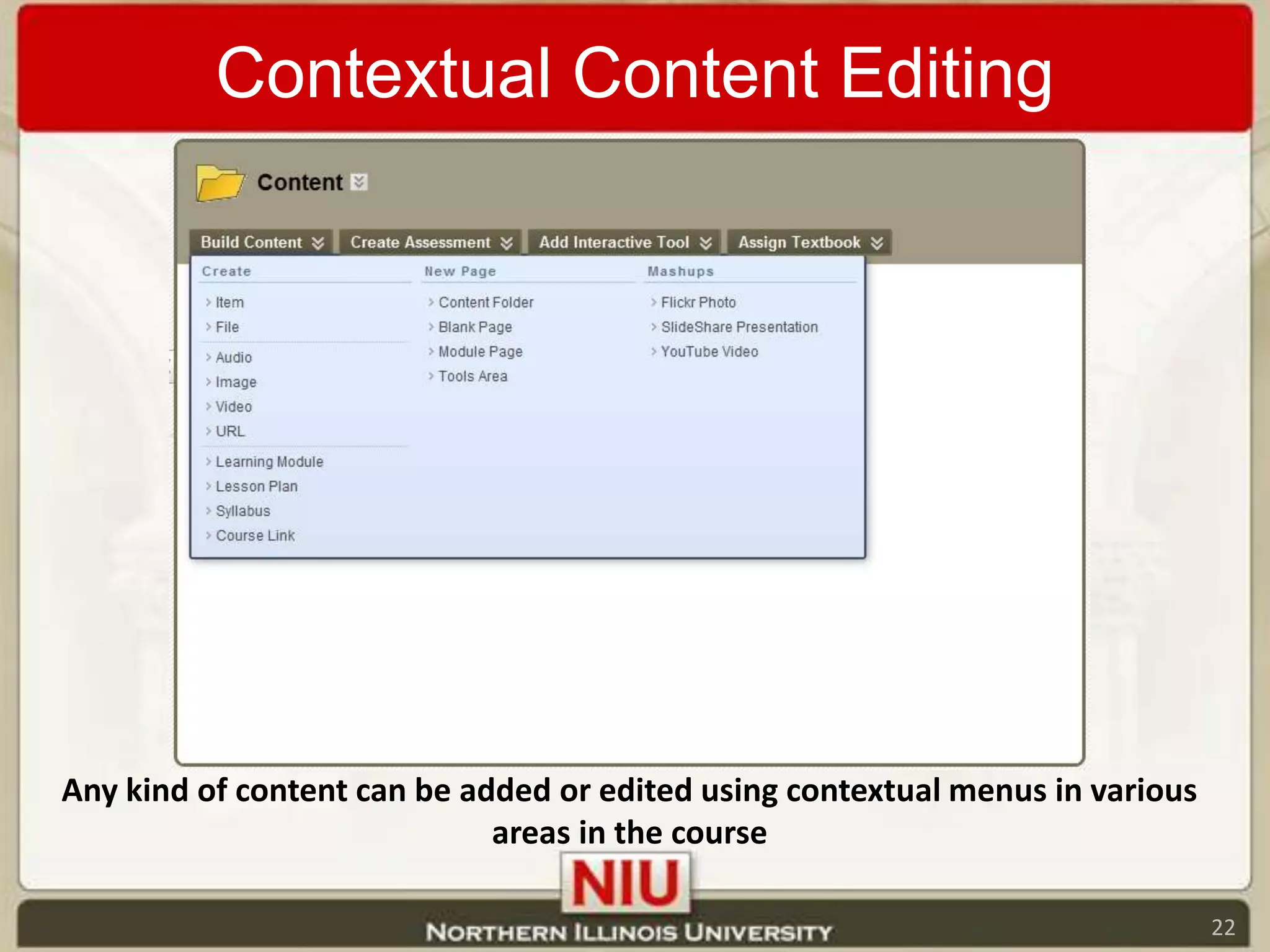This screenshot has height=952, width=1270.
Task: Click the Contextual Content Editing slide title
Action: (x=634, y=73)
